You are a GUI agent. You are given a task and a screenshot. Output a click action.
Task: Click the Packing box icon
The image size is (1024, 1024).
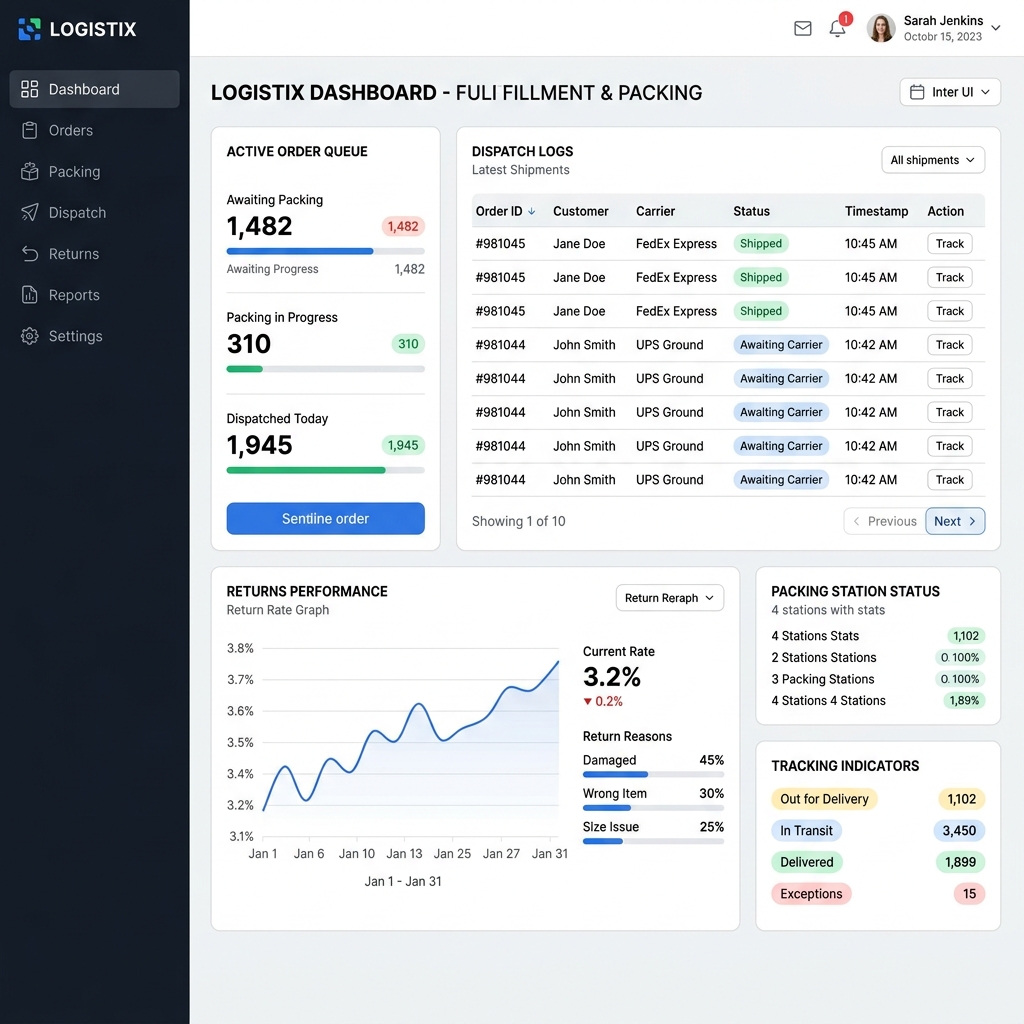(29, 171)
